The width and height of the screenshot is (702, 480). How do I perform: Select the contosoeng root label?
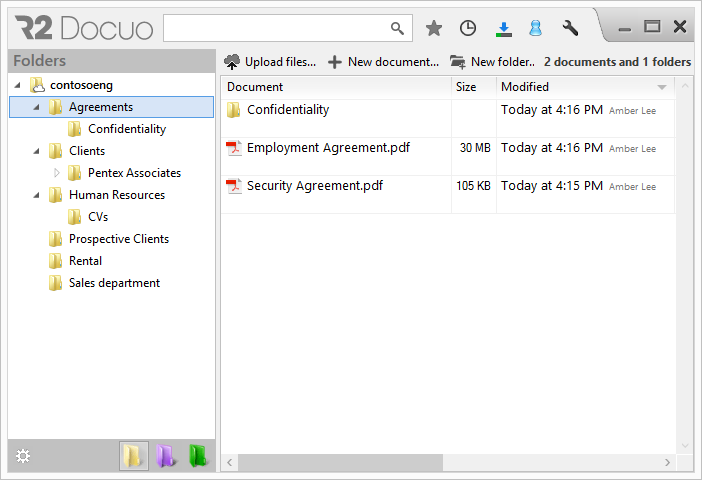click(x=81, y=85)
